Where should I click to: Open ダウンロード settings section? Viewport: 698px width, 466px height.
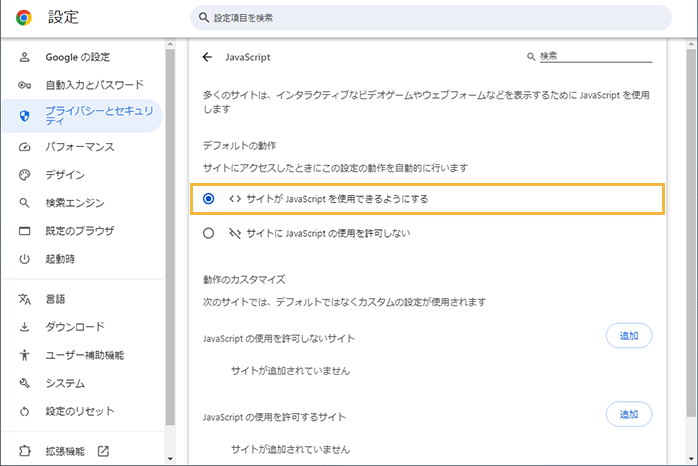(83, 327)
